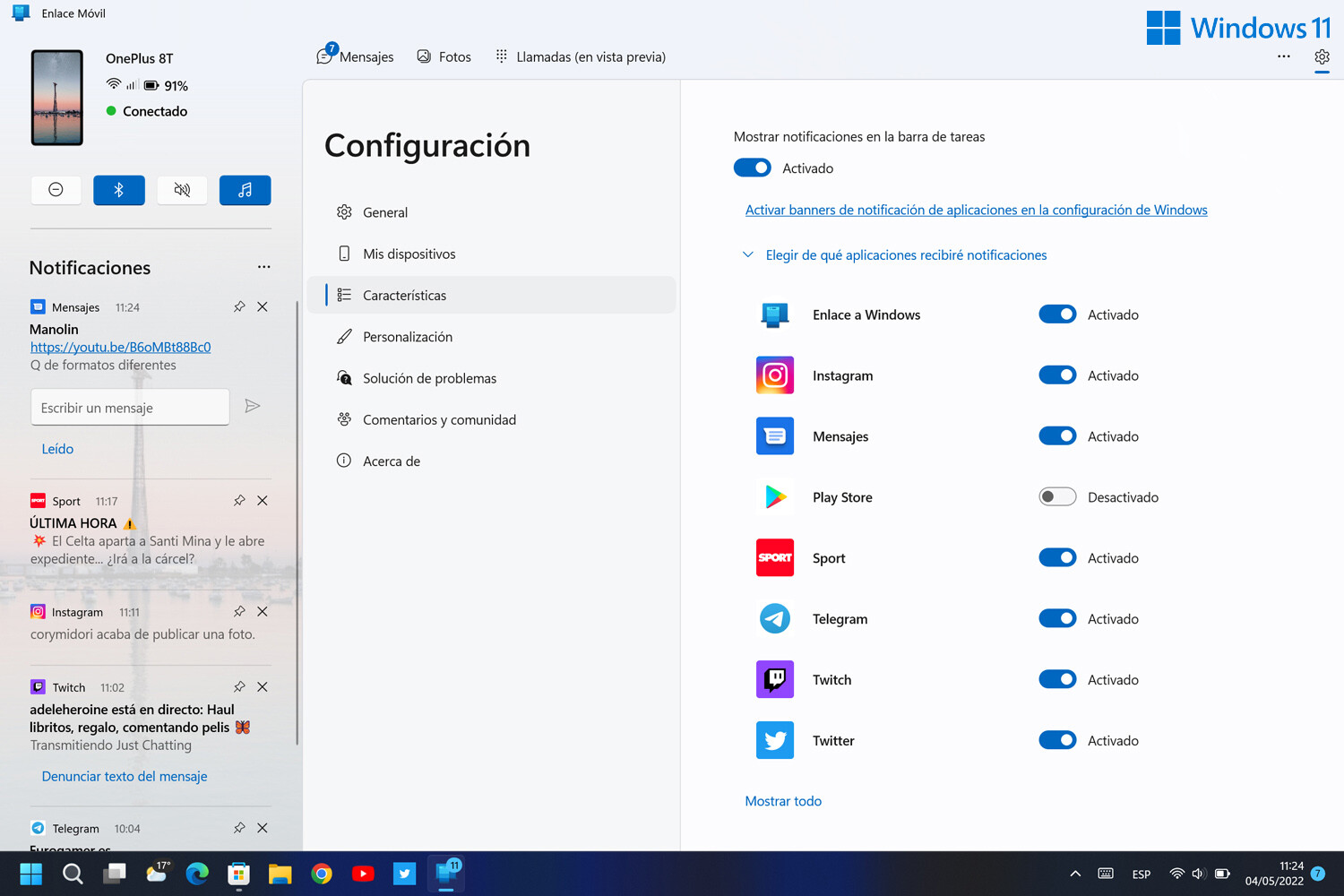Image resolution: width=1344 pixels, height=896 pixels.
Task: Open Google Chrome from taskbar
Action: [x=322, y=874]
